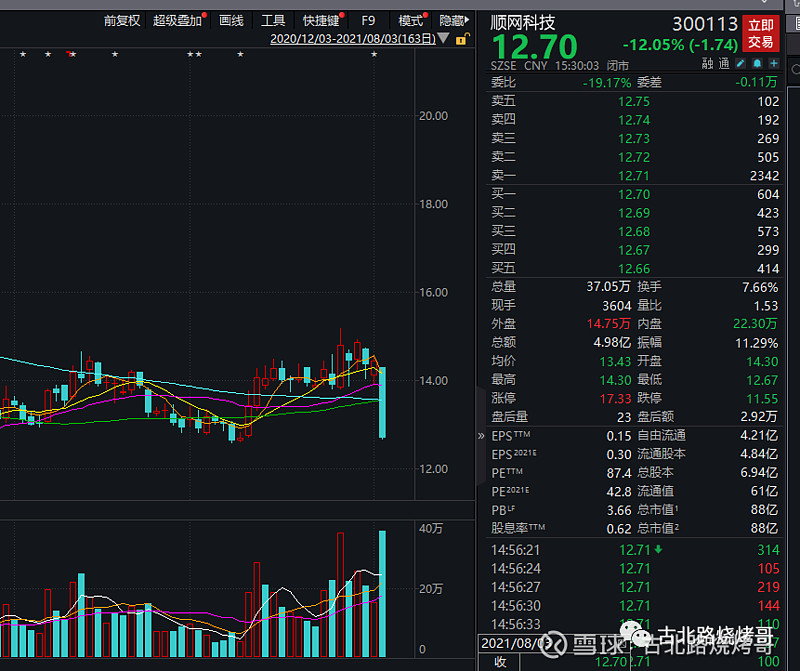Open the 快捷键 shortcuts menu
The height and width of the screenshot is (671, 800).
[321, 21]
